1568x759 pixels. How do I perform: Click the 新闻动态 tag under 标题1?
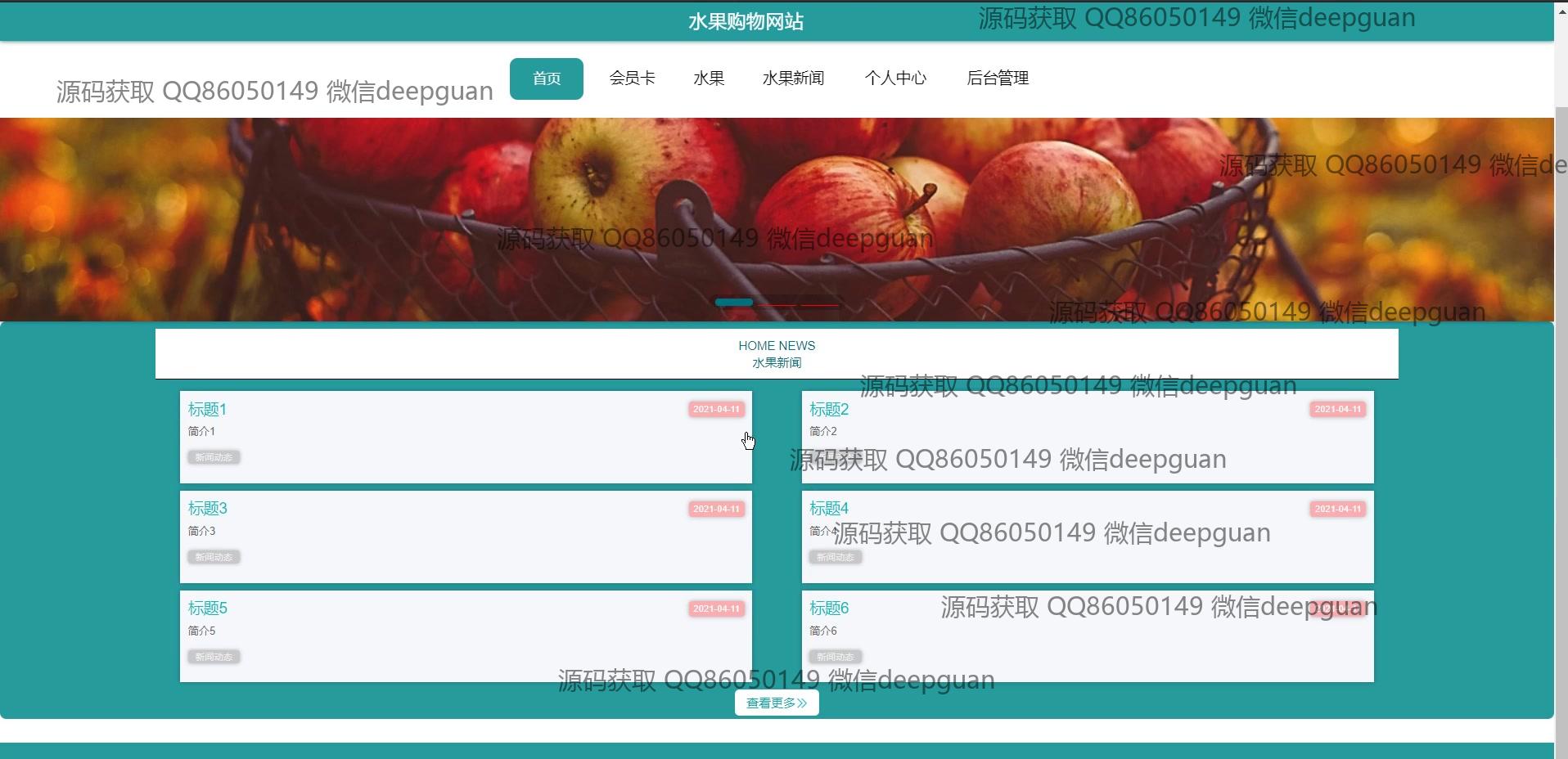click(x=214, y=457)
